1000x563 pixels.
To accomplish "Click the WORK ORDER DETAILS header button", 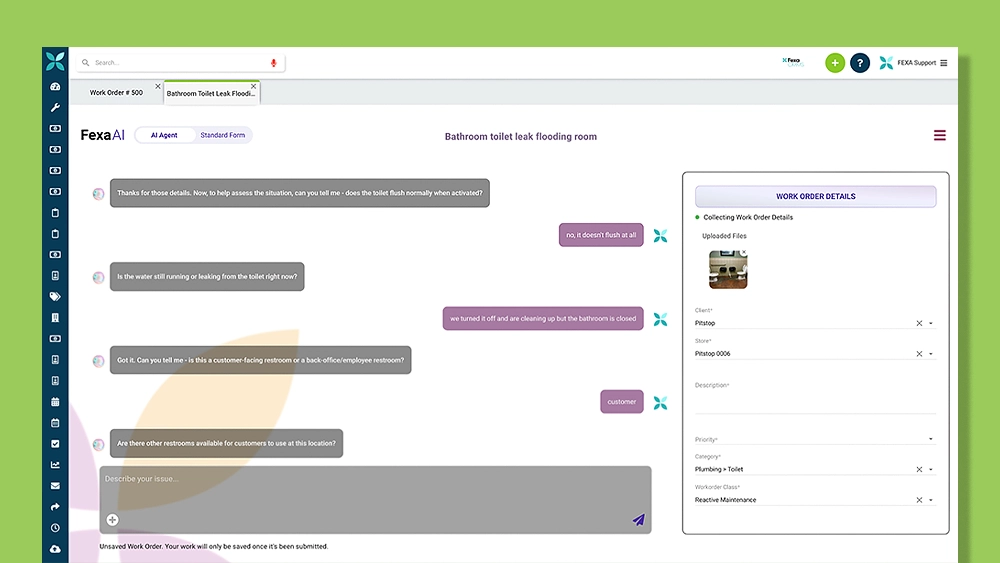I will pos(816,196).
